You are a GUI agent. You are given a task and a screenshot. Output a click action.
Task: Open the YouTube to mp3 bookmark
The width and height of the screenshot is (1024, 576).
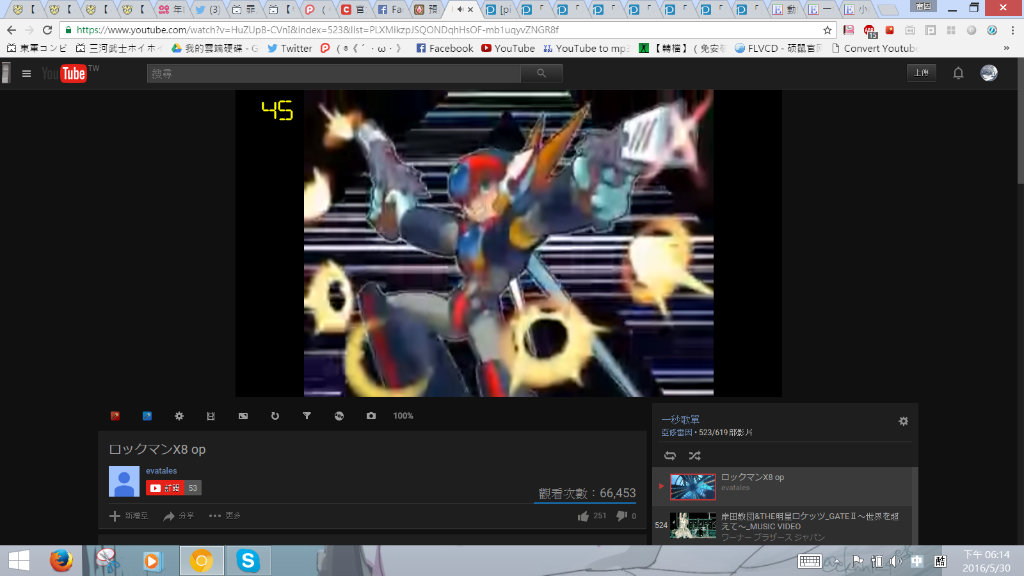pos(586,48)
